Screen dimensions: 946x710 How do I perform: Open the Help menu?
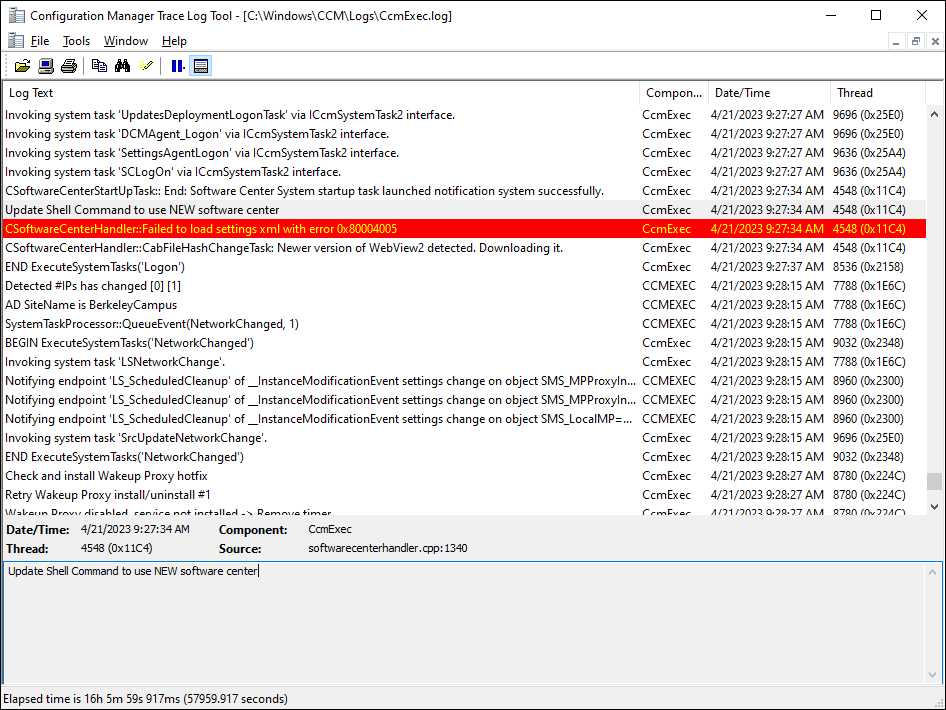[173, 40]
